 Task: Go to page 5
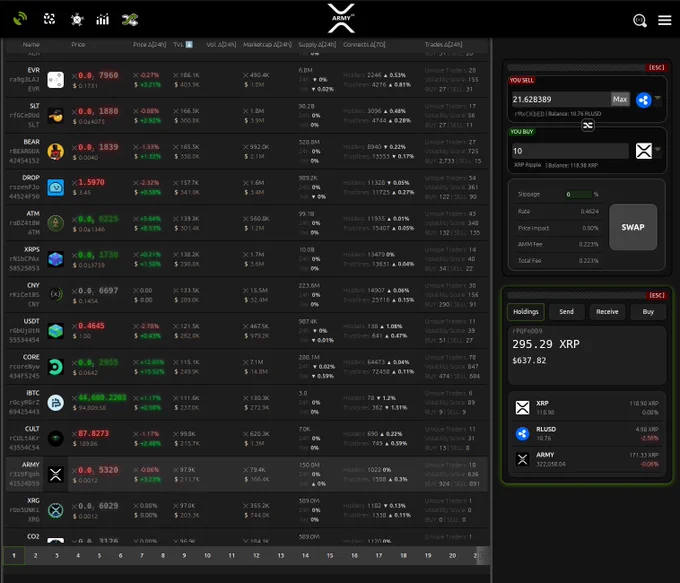(99, 556)
